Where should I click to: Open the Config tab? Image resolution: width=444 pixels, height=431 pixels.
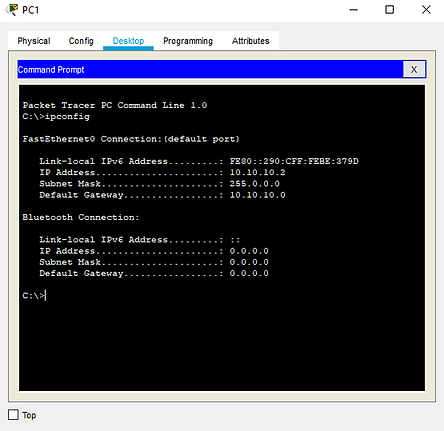coord(81,41)
